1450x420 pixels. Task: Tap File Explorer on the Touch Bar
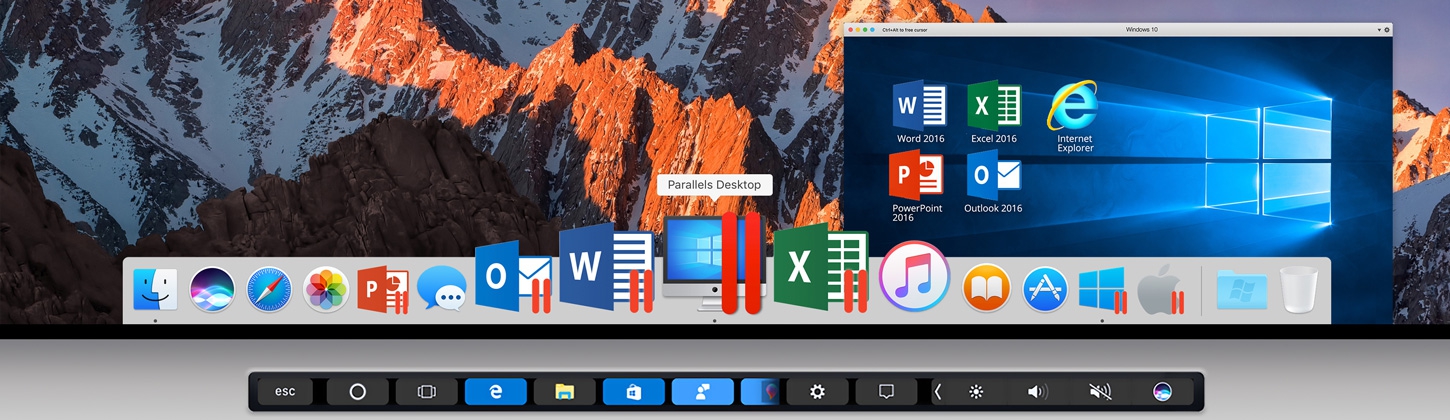(x=565, y=392)
